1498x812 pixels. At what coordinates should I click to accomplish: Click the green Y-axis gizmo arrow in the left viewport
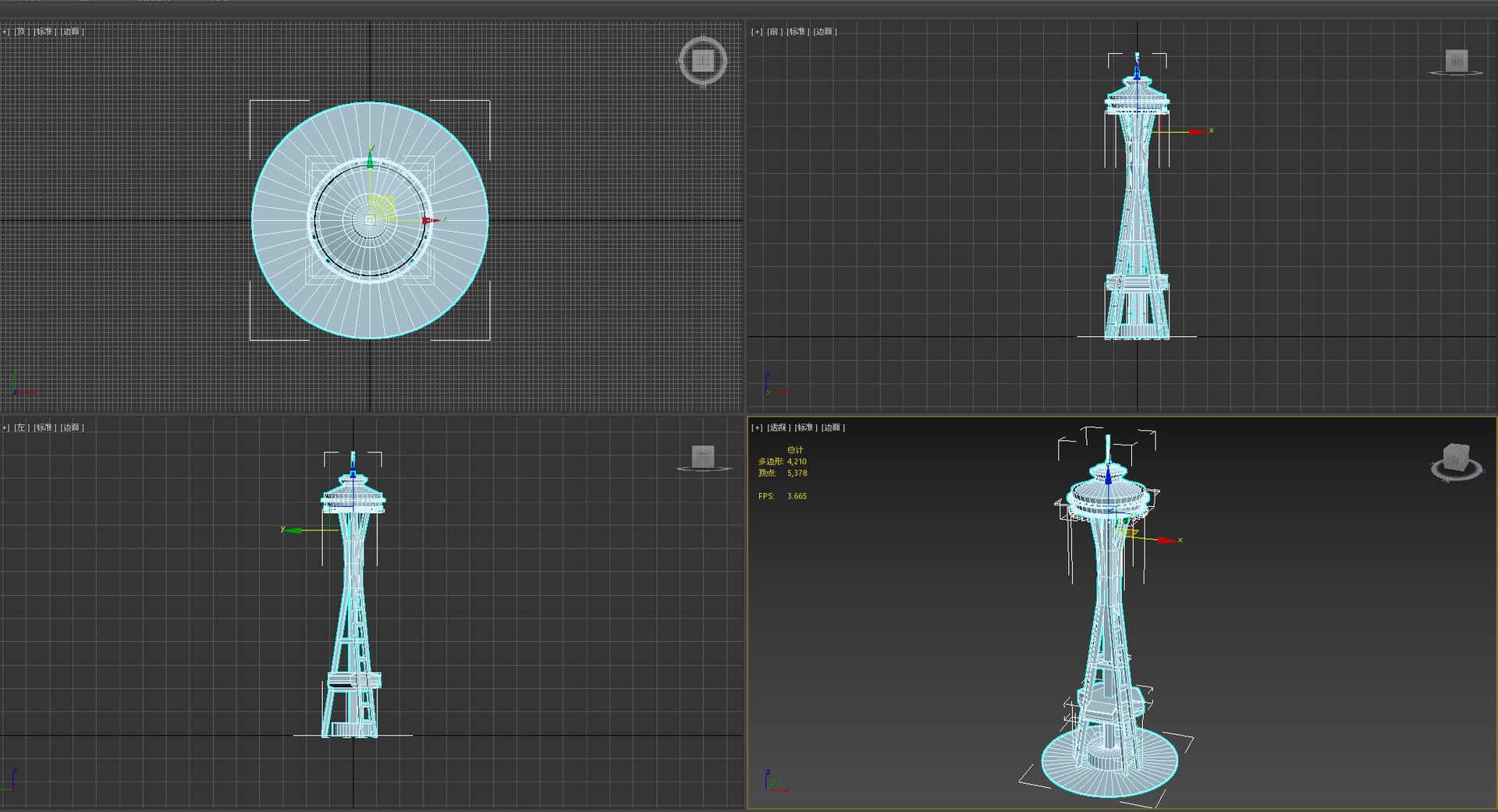tap(294, 530)
